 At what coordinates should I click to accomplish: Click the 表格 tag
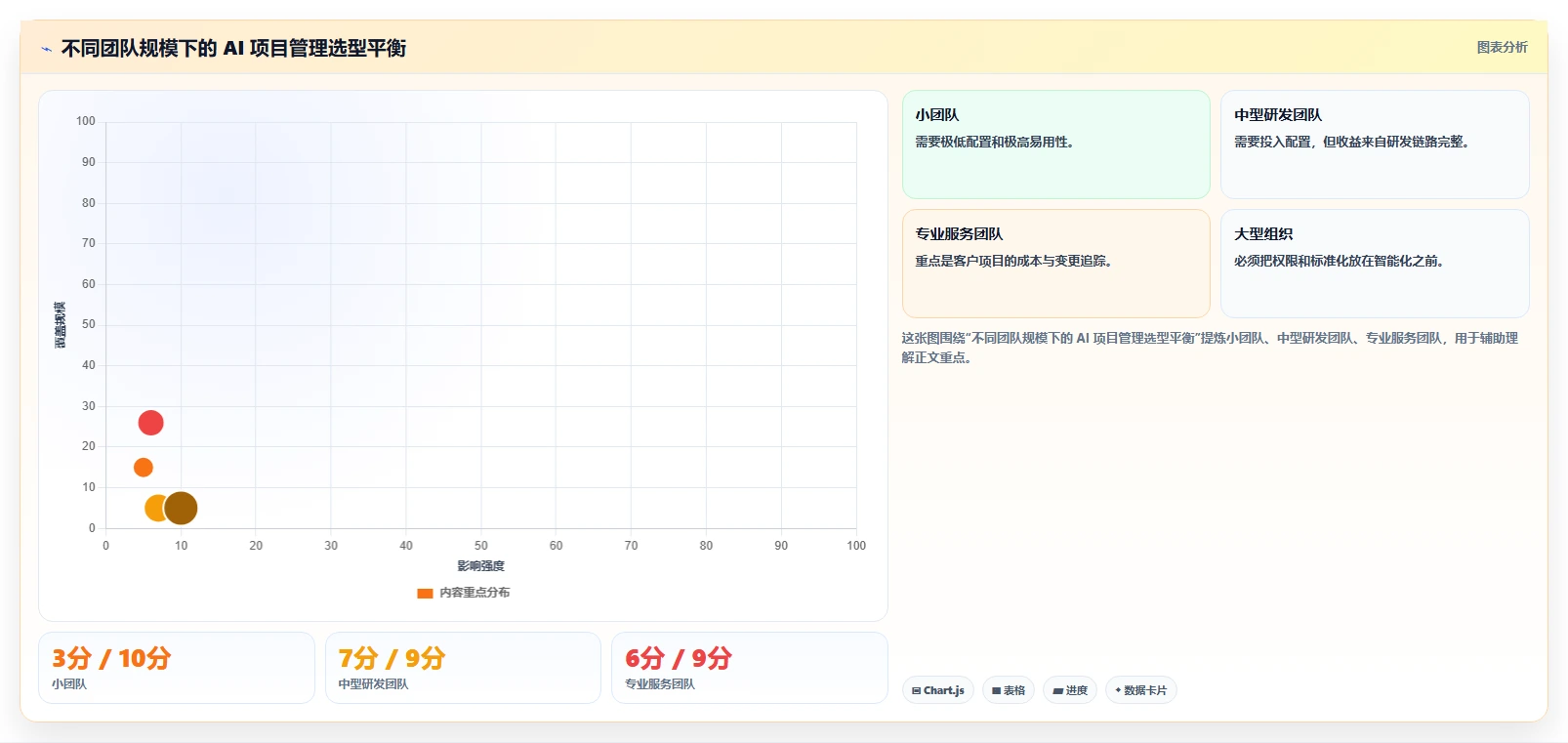[x=1009, y=690]
